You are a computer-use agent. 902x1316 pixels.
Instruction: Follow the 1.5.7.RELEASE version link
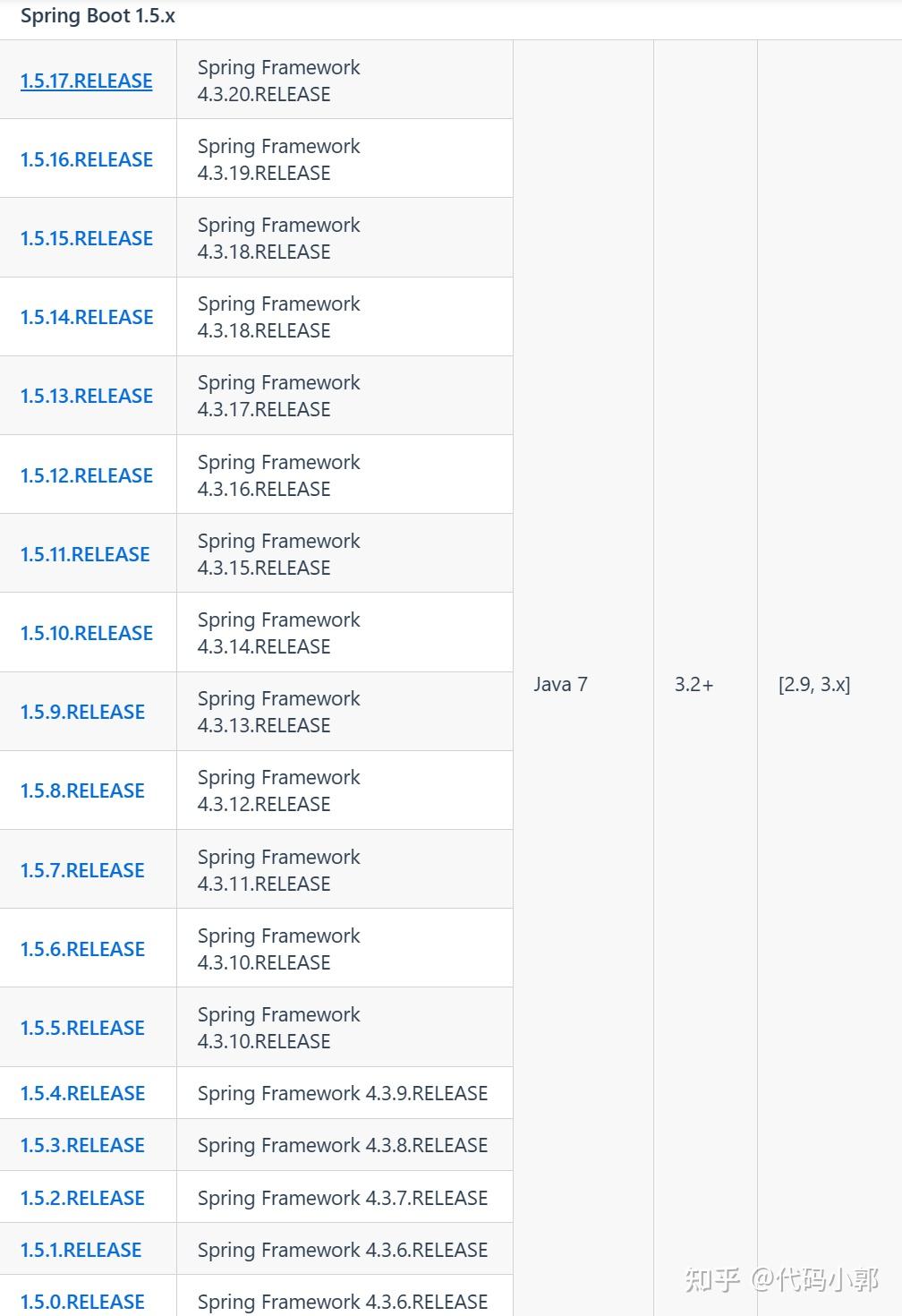tap(82, 870)
